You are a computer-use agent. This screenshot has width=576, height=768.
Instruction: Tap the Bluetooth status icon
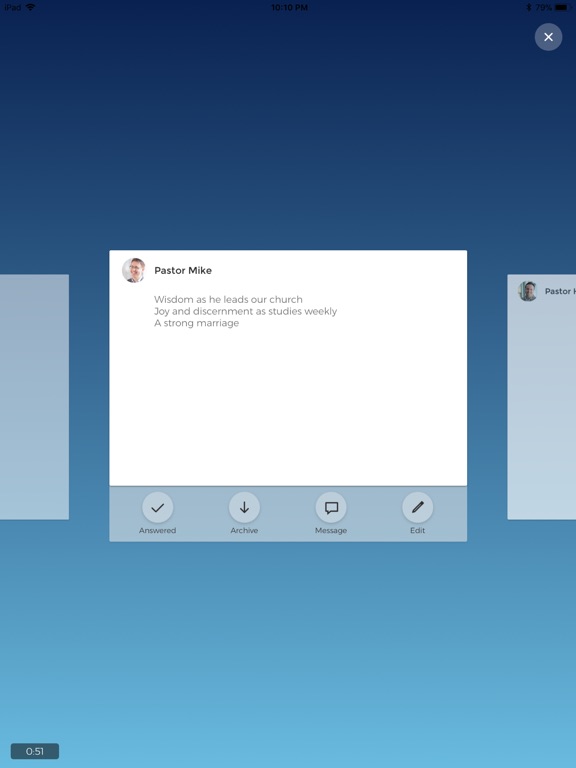click(528, 7)
